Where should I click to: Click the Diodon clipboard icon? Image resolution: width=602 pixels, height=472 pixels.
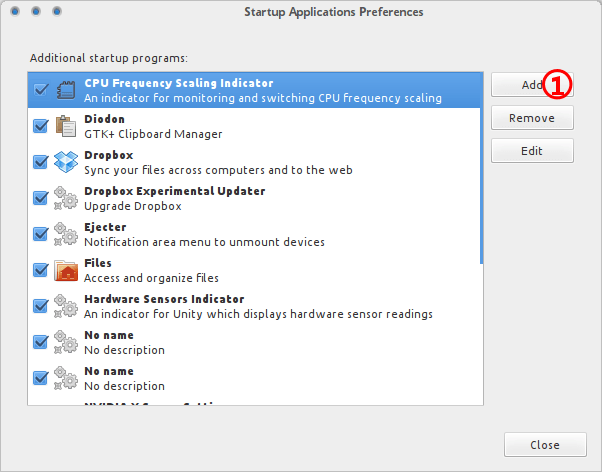(x=66, y=126)
